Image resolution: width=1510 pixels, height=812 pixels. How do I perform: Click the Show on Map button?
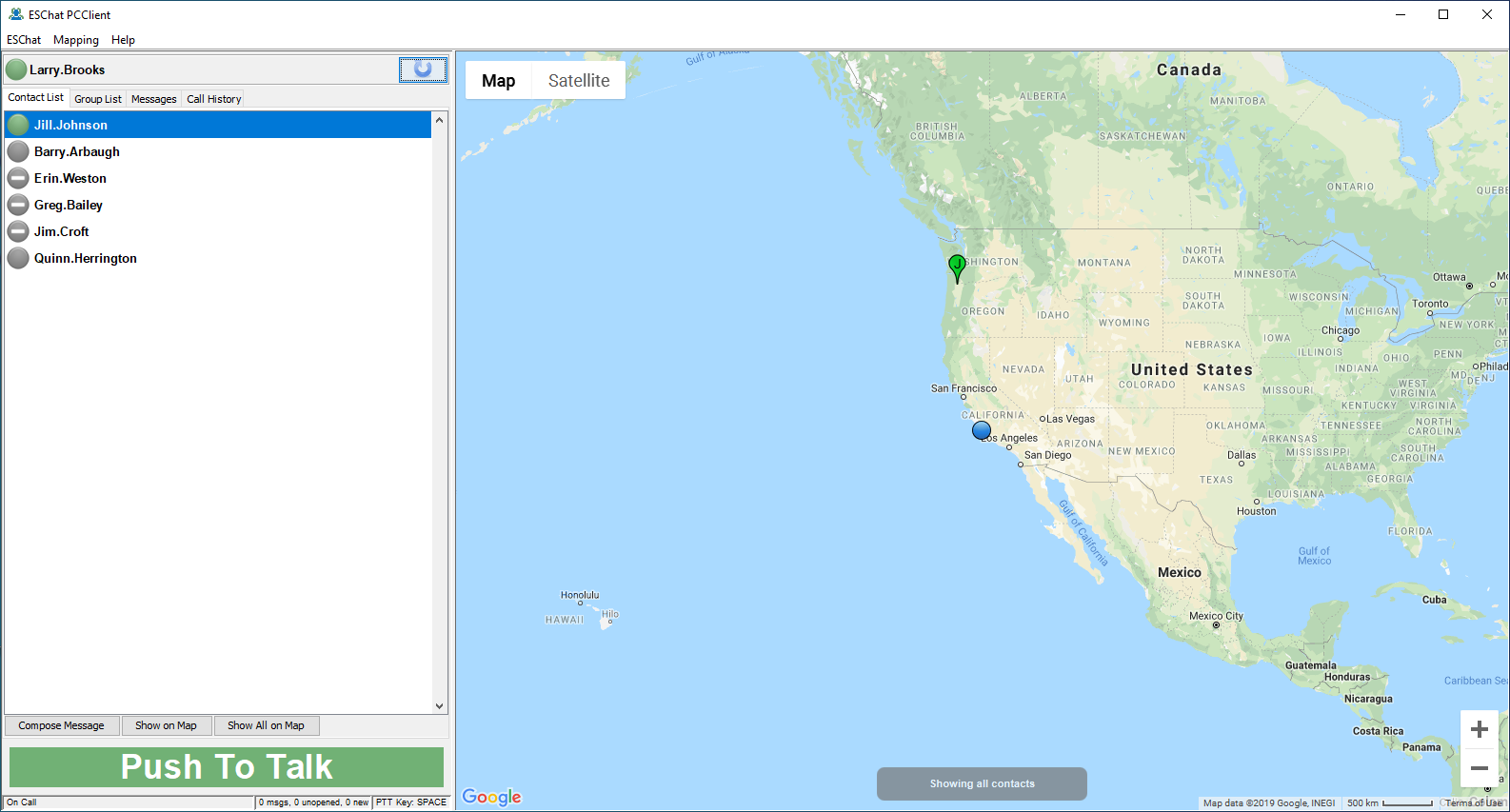pyautogui.click(x=167, y=725)
